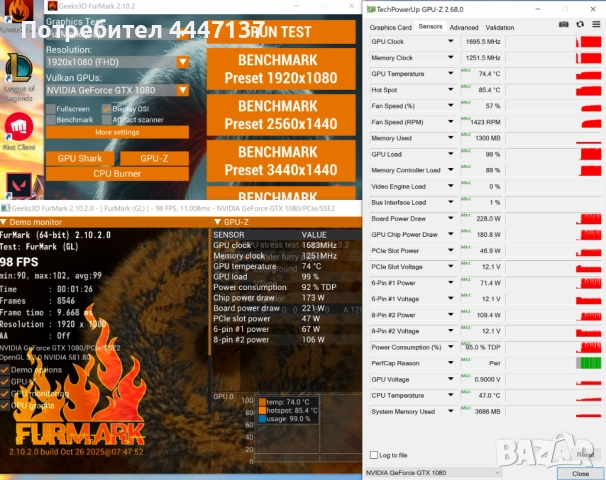Open the CPU Temperature sensor dropdown arrow

click(x=451, y=395)
